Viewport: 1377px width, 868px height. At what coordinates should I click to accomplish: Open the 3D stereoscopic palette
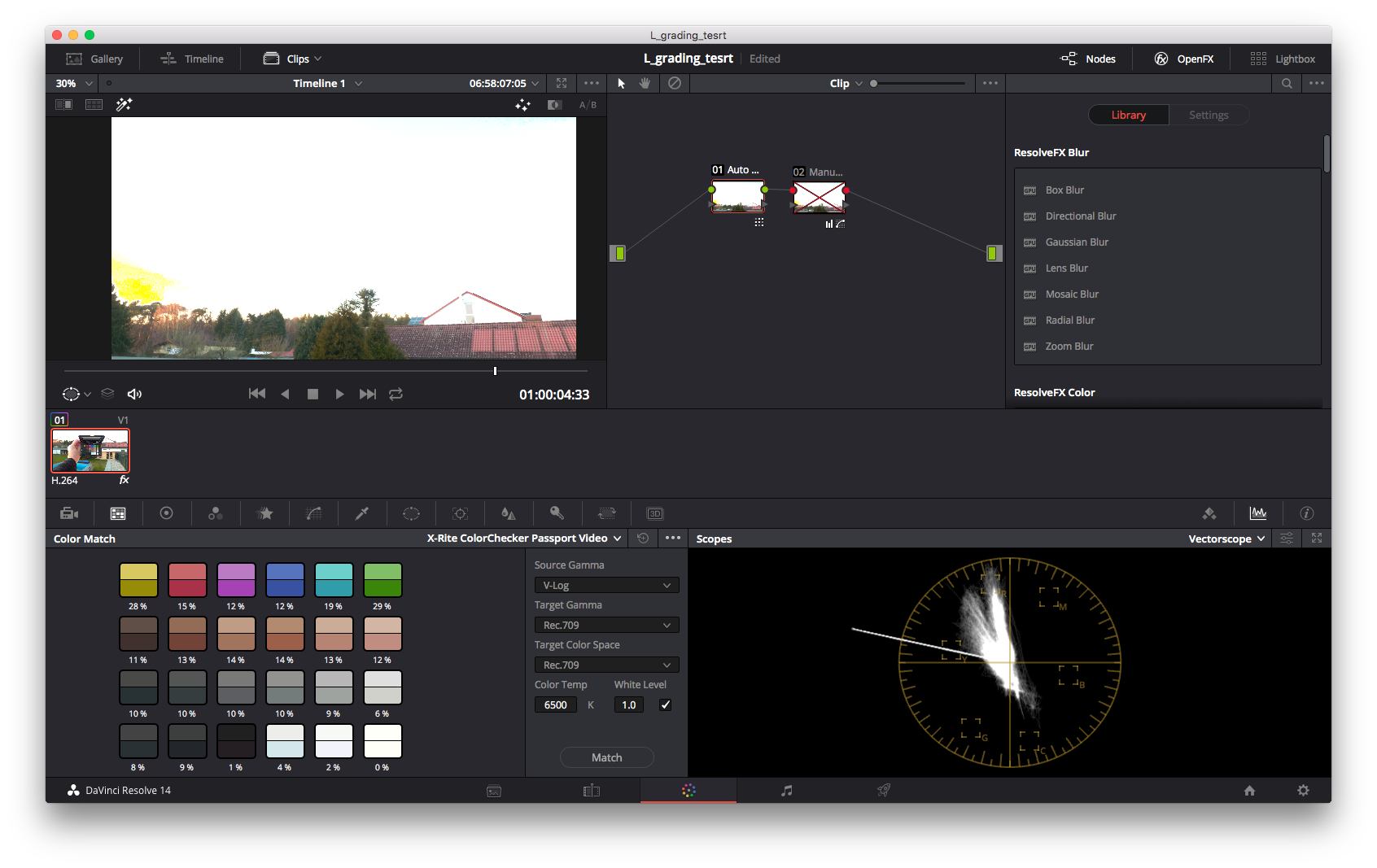tap(655, 513)
